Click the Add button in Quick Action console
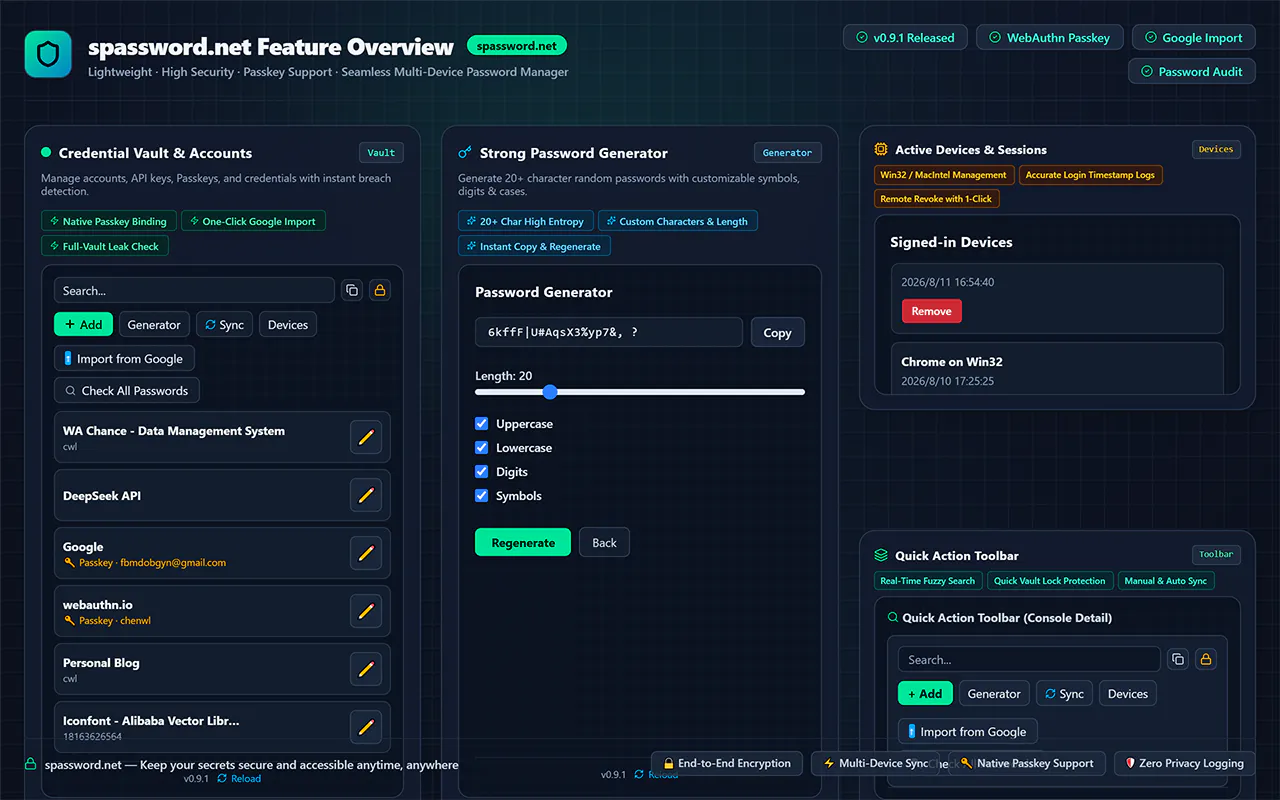The height and width of the screenshot is (800, 1280). coord(925,693)
